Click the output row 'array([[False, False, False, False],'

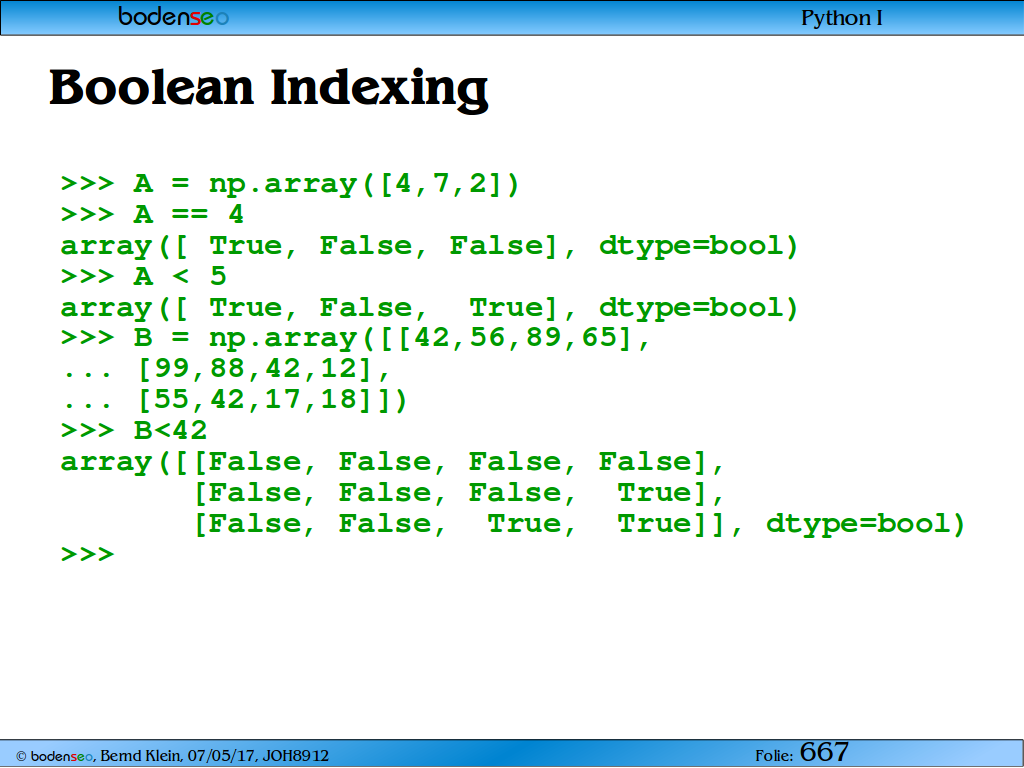(392, 462)
